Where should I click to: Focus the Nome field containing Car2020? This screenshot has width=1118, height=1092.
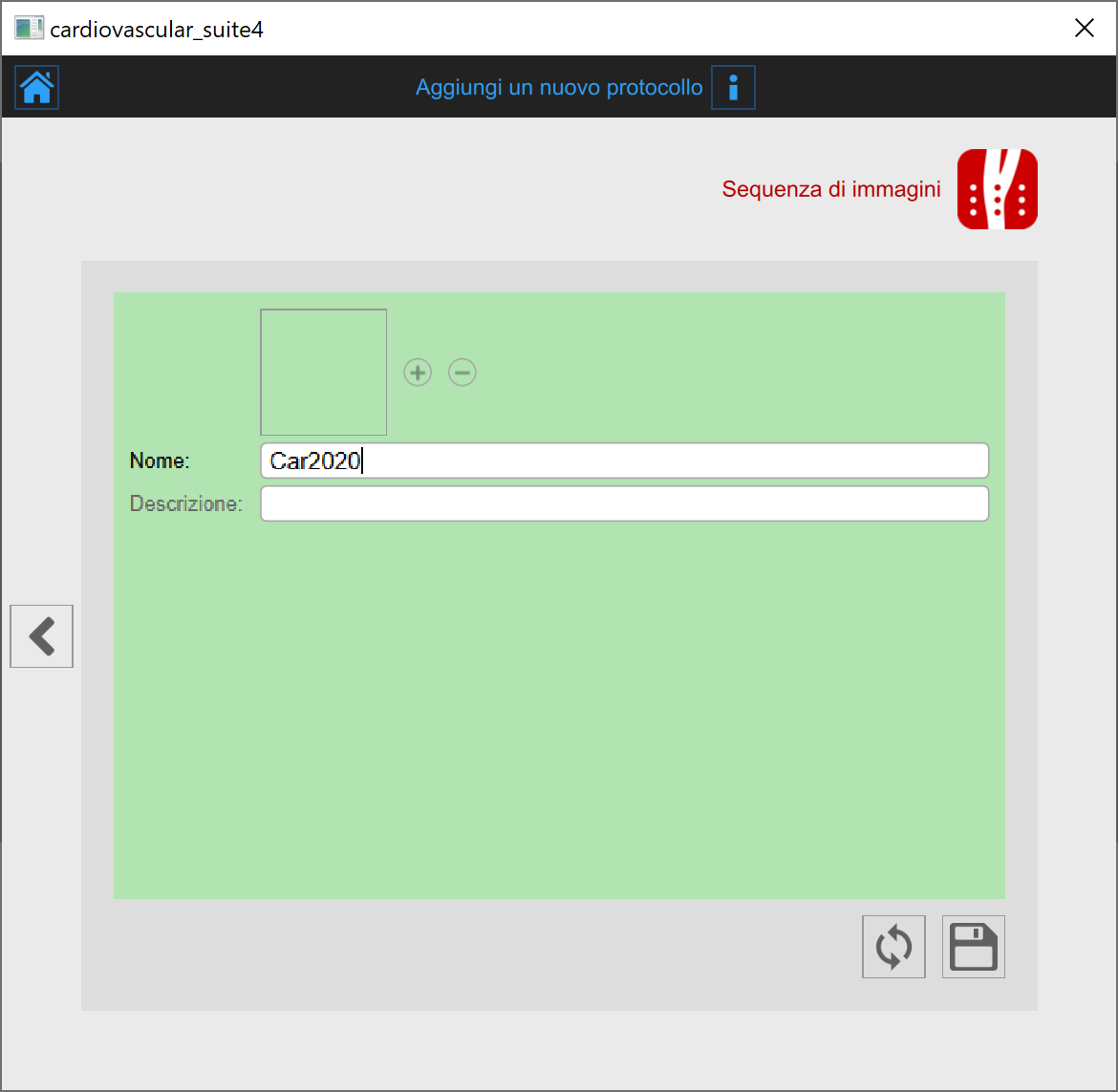(624, 460)
